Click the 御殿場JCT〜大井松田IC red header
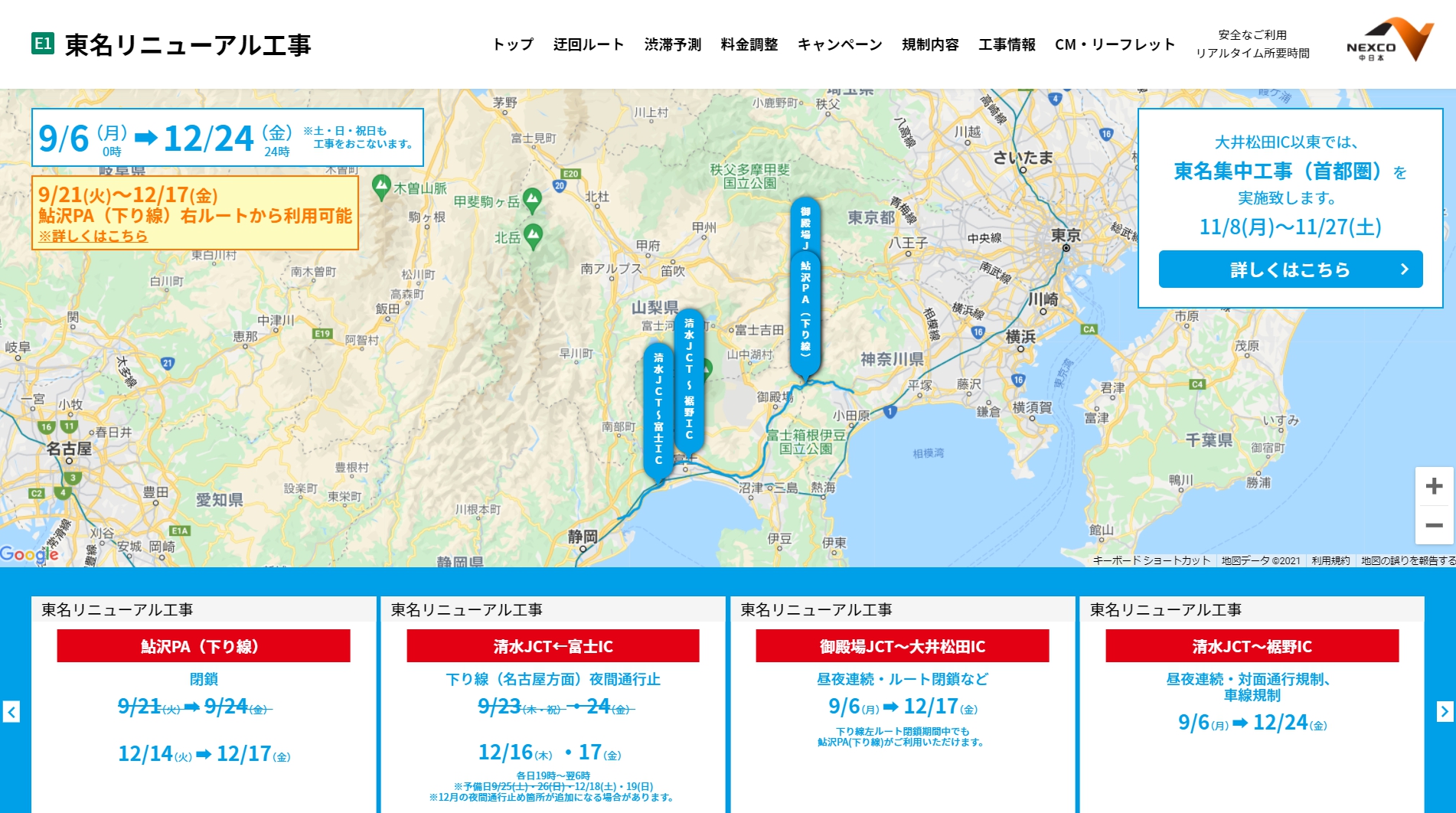Image resolution: width=1456 pixels, height=813 pixels. [902, 646]
